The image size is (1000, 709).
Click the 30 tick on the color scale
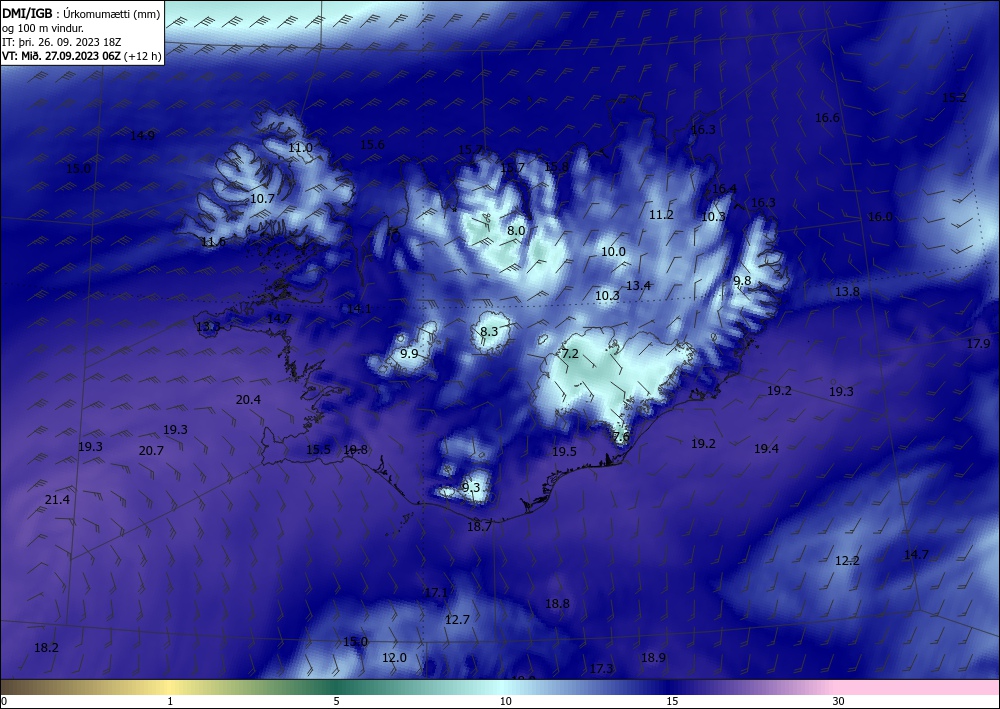[x=839, y=701]
